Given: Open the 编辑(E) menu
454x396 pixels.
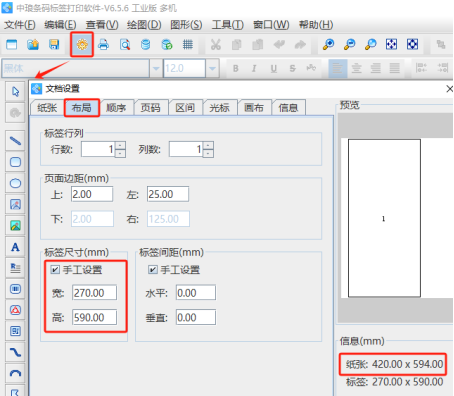Looking at the screenshot, I should (x=60, y=25).
